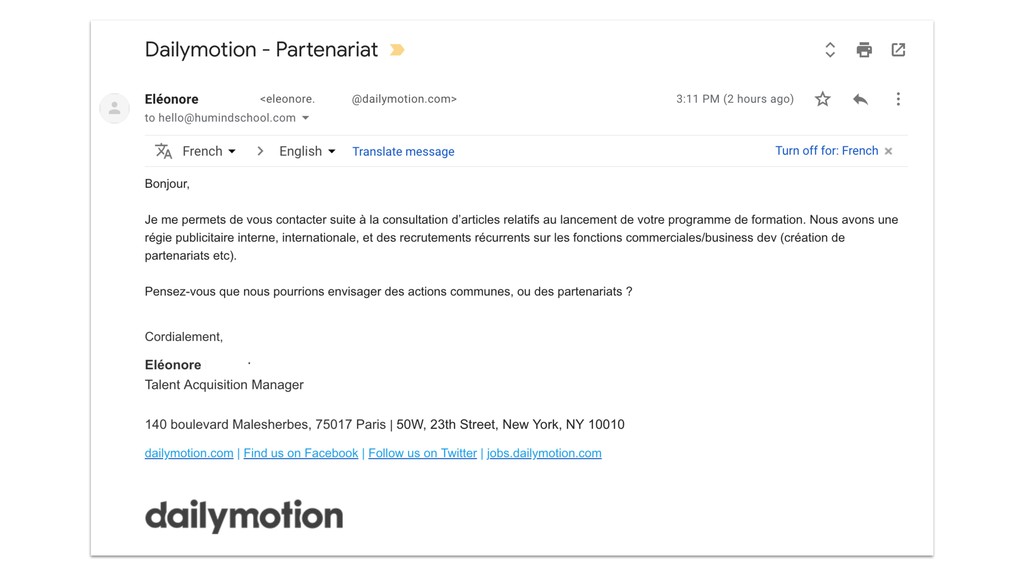The image size is (1024, 576).
Task: Open email in new window icon
Action: (x=898, y=50)
